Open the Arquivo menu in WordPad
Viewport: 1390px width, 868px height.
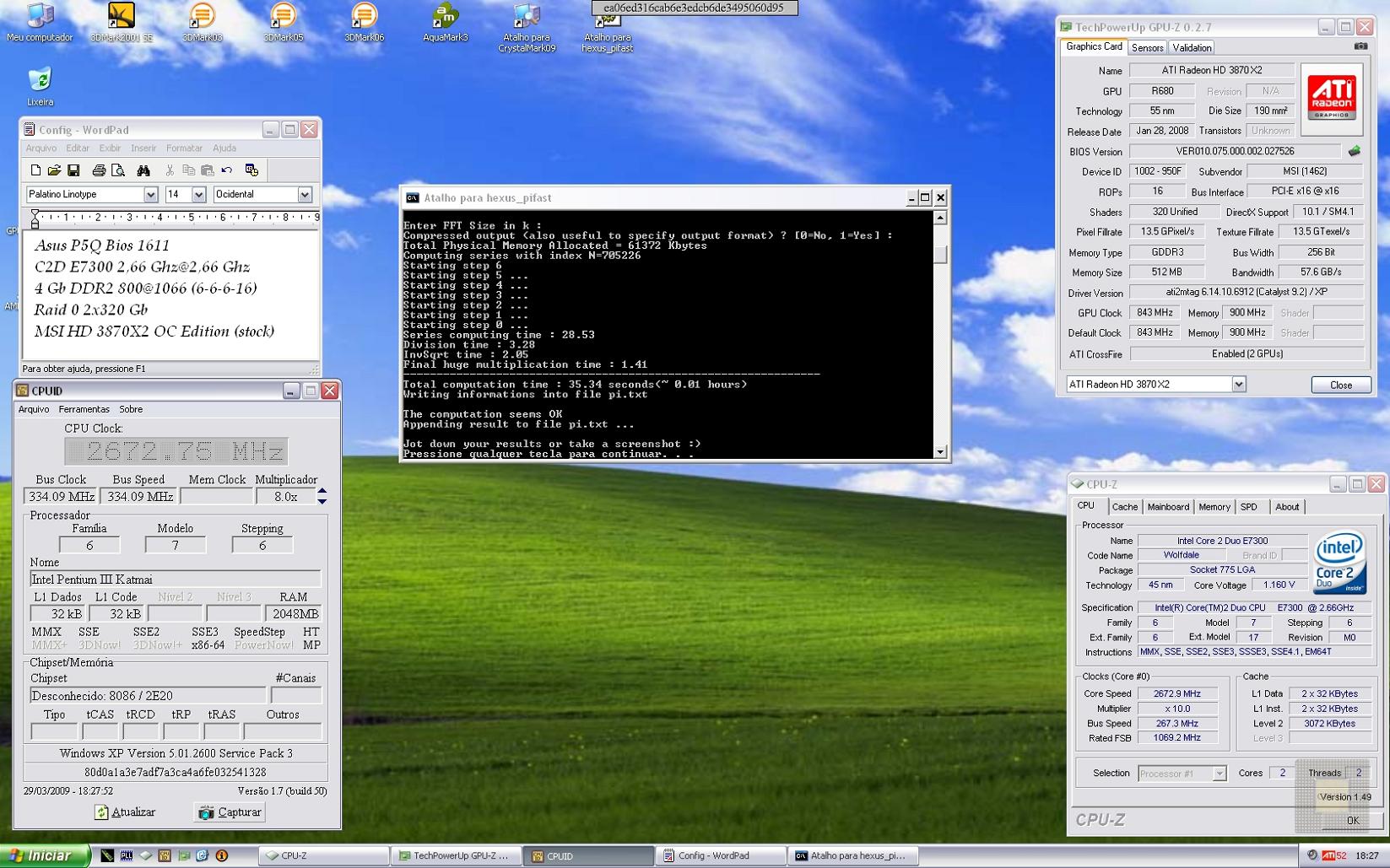tap(41, 148)
